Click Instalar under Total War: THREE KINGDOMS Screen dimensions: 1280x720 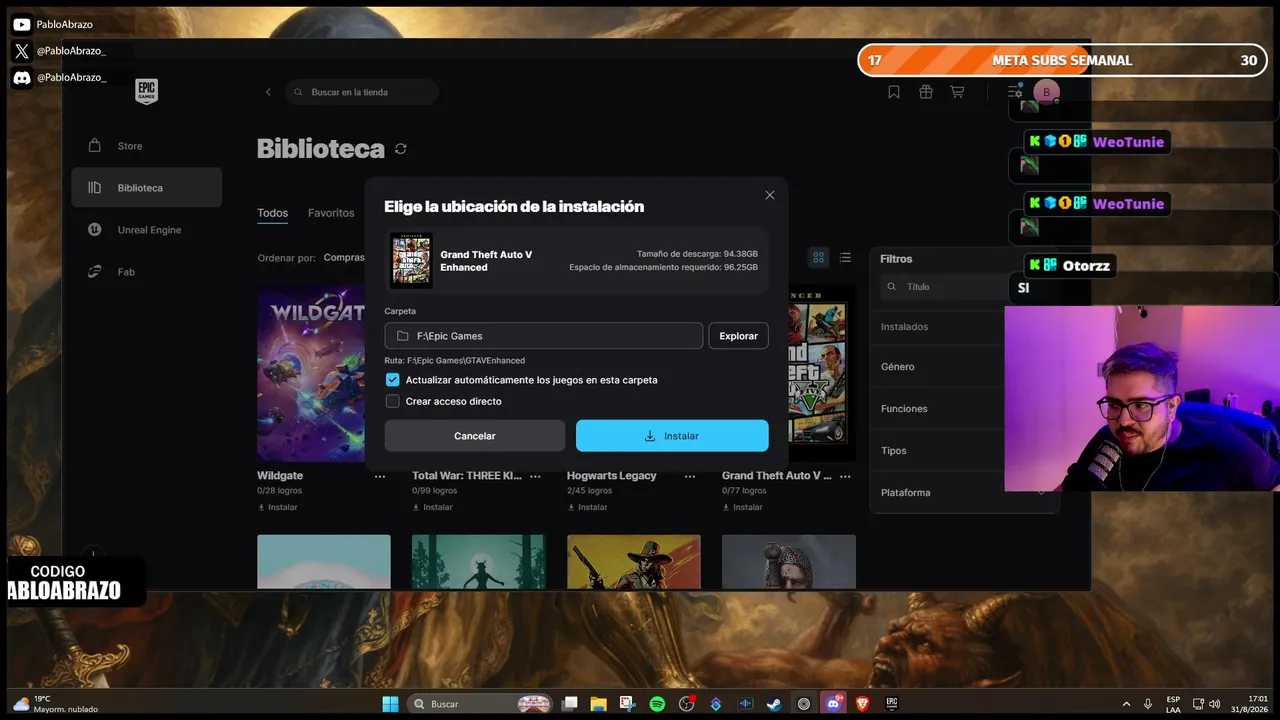point(433,507)
